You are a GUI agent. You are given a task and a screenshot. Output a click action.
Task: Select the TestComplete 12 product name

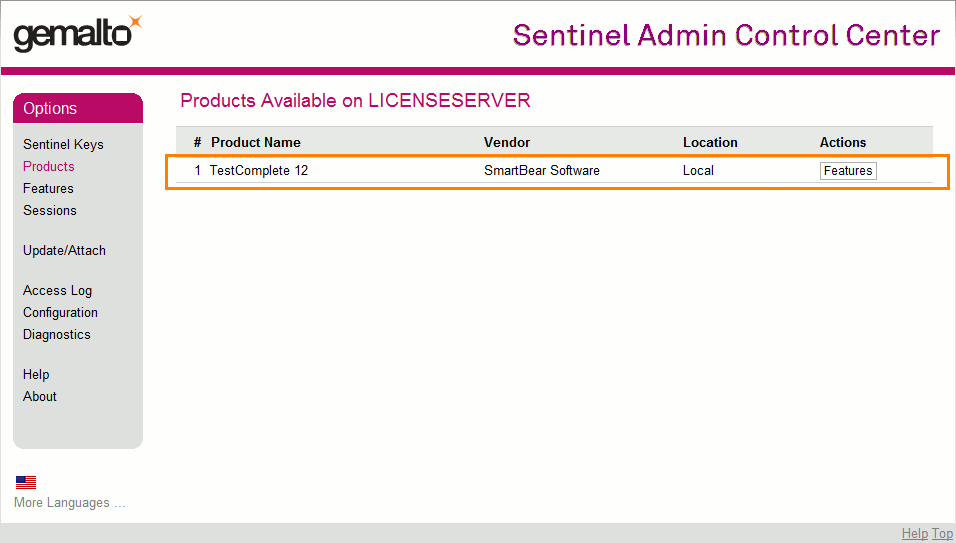pos(259,170)
